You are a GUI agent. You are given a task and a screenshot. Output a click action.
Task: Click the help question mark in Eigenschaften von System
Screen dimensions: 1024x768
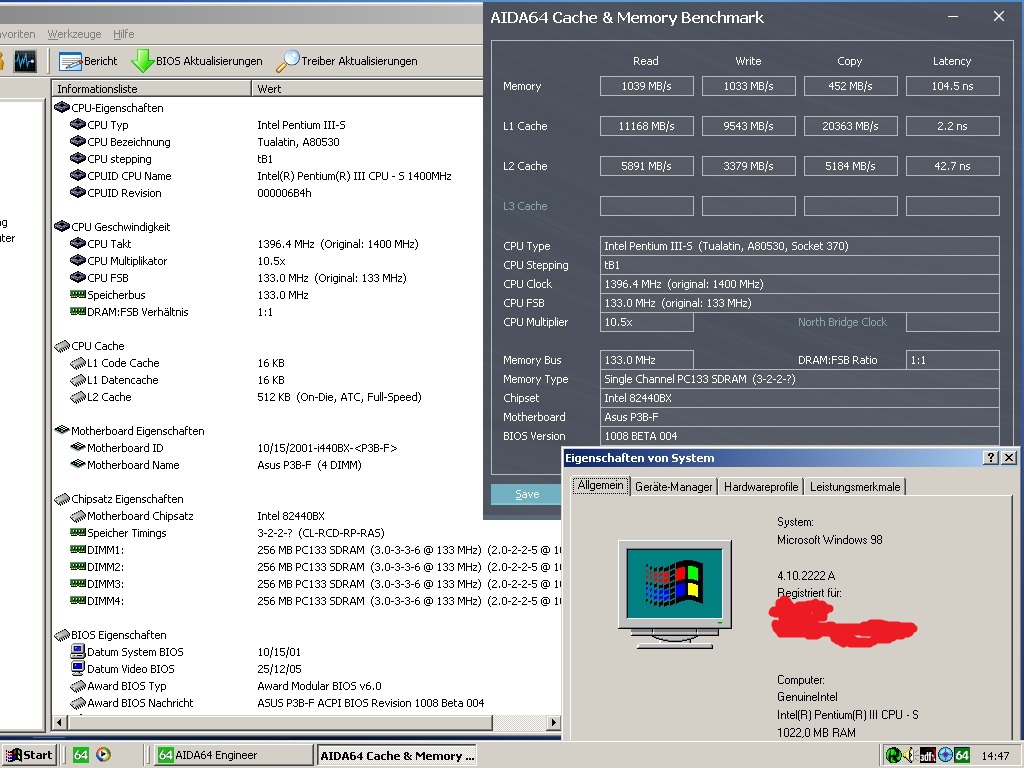(x=991, y=458)
